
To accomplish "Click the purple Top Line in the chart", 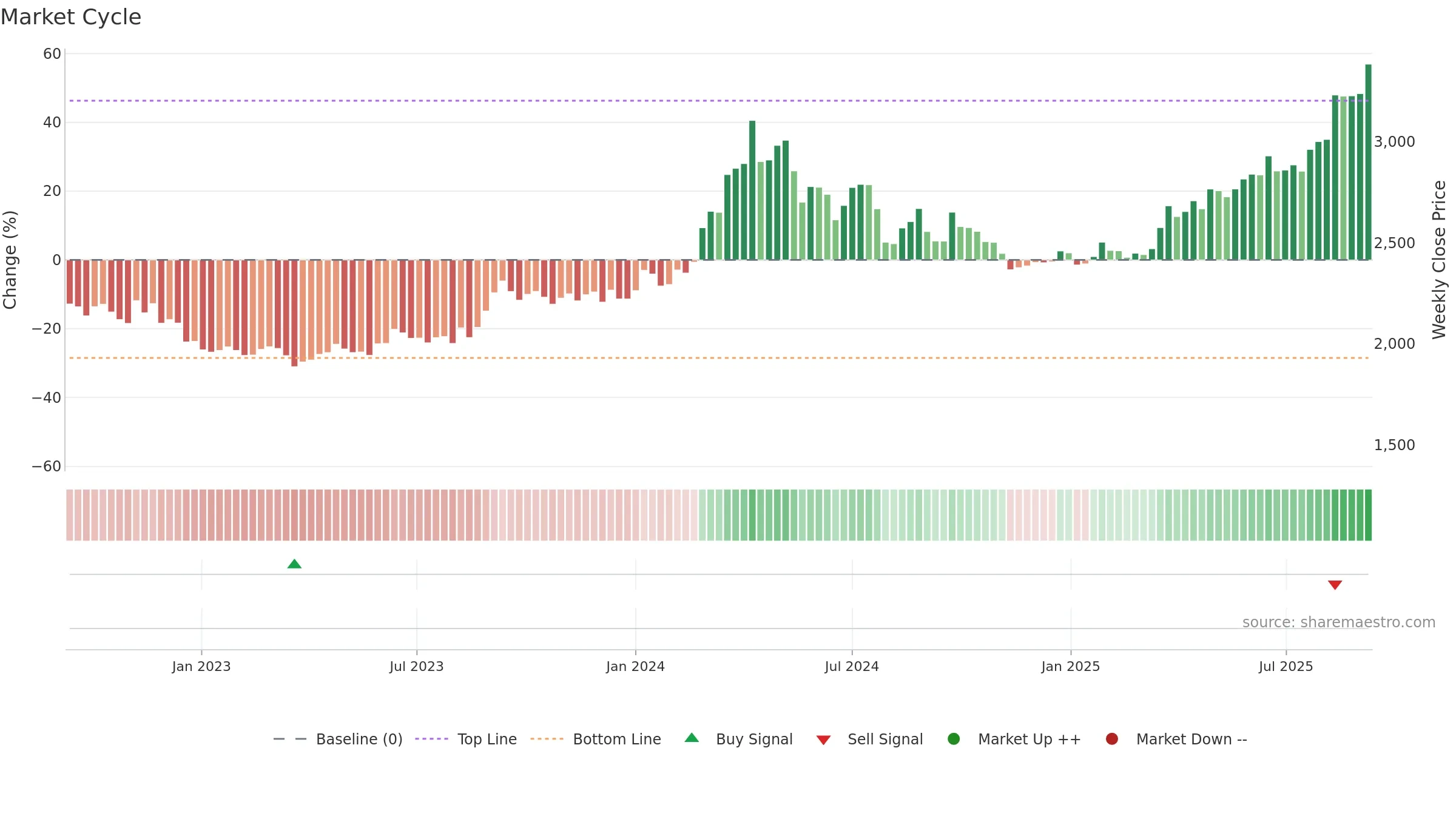I will click(719, 101).
